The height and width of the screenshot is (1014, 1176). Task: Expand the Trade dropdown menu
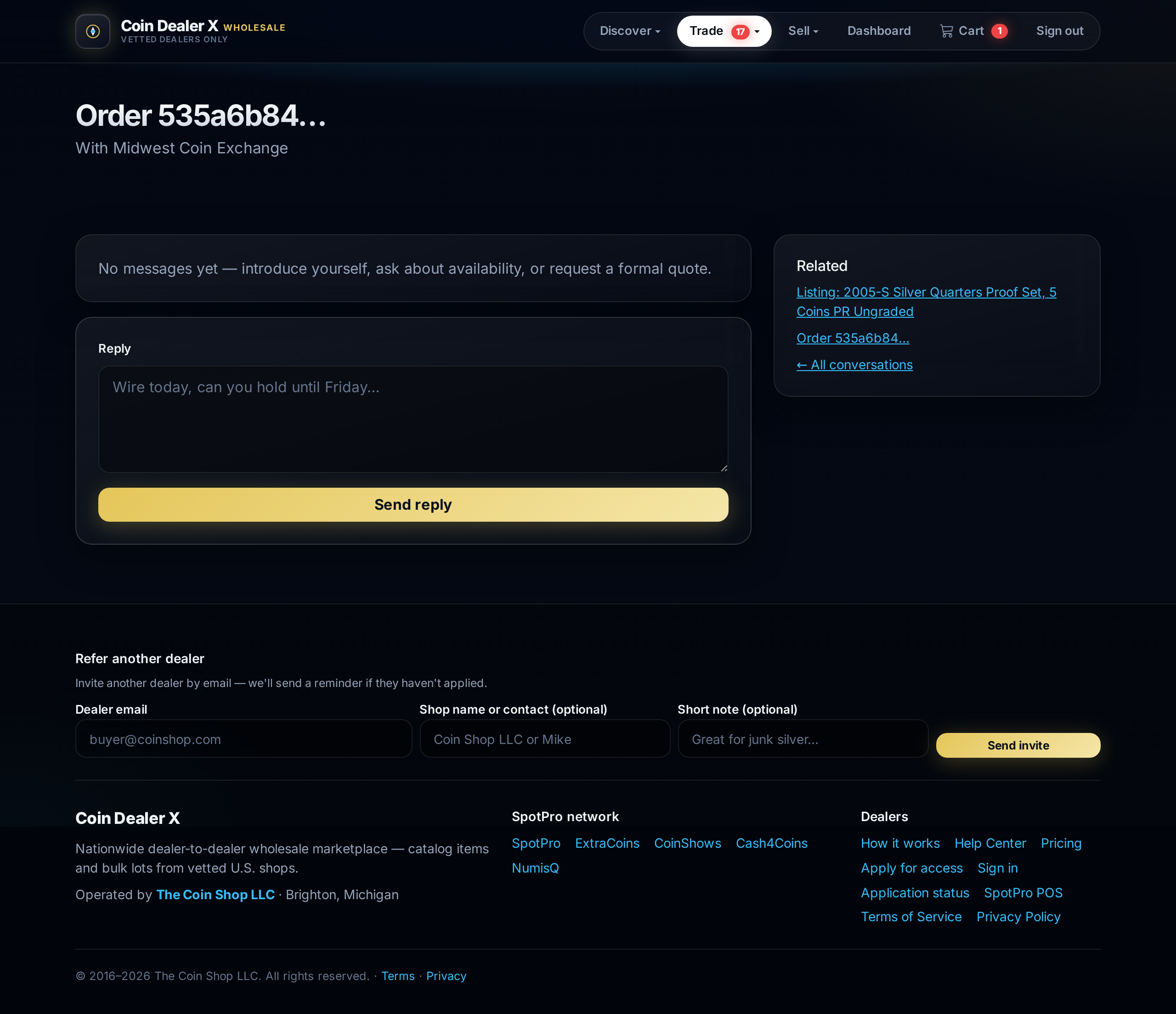point(724,31)
